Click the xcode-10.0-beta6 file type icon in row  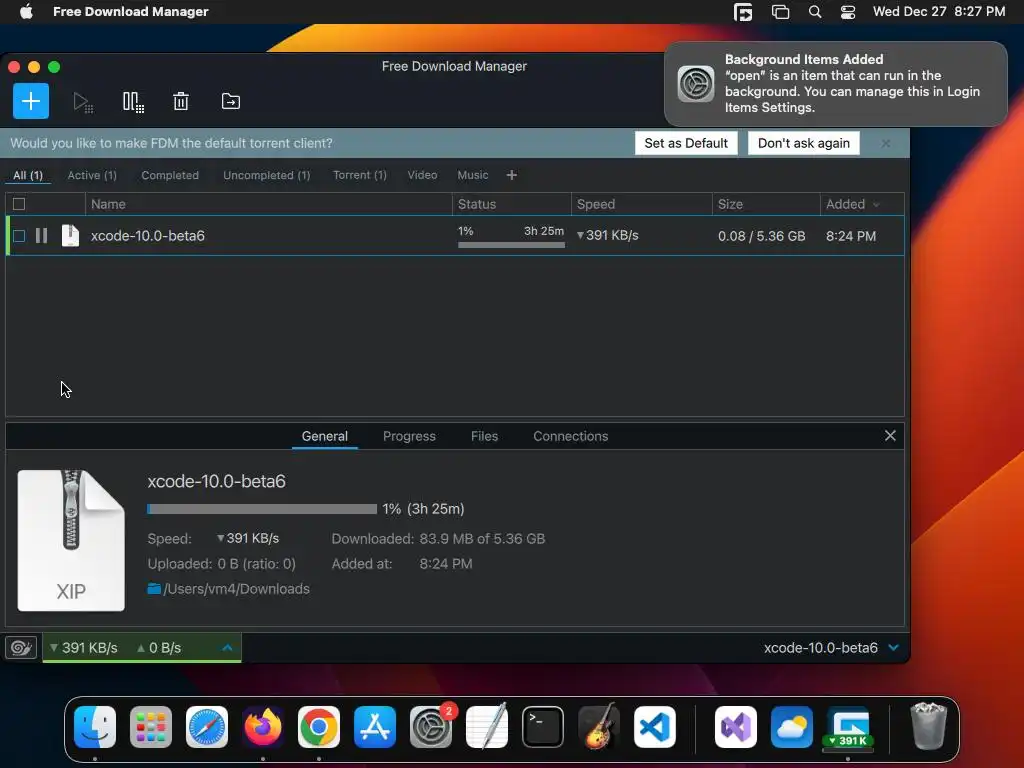[70, 236]
